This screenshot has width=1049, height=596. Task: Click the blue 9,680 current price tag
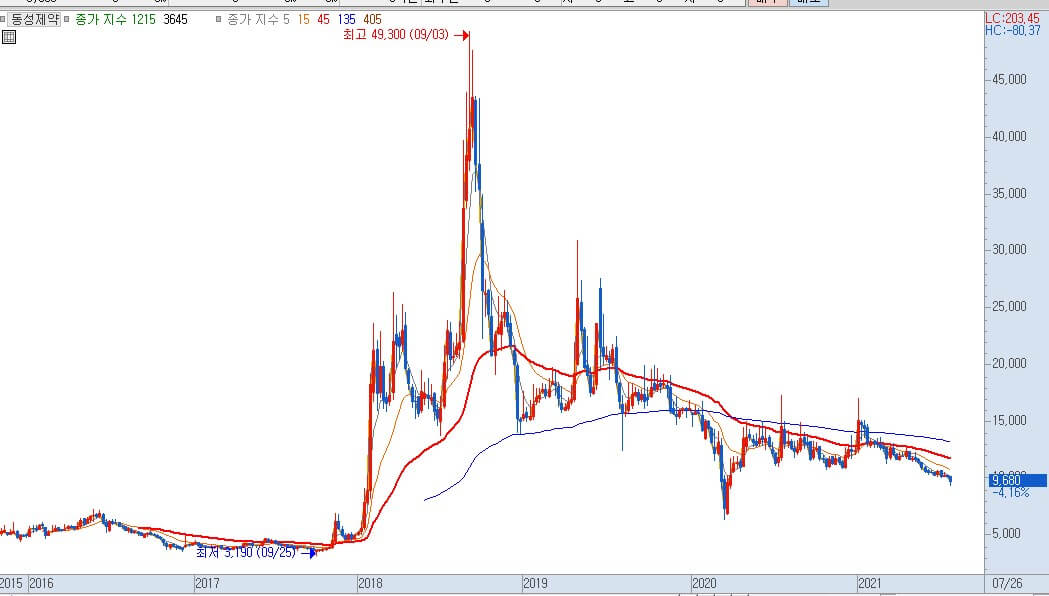coord(1017,480)
